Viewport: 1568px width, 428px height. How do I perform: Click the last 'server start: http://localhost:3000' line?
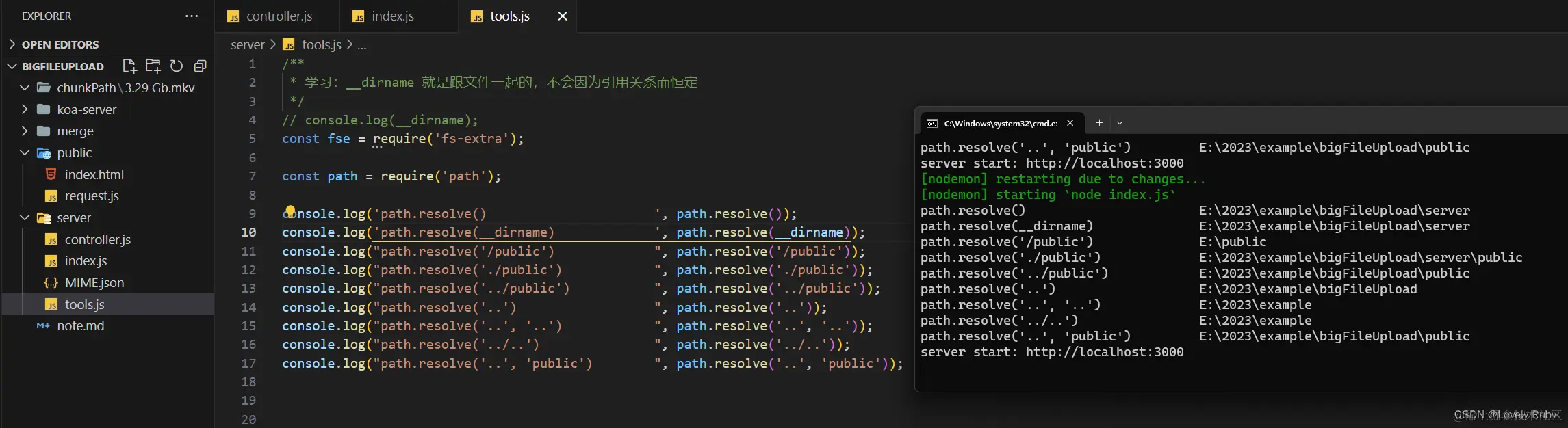click(1052, 352)
